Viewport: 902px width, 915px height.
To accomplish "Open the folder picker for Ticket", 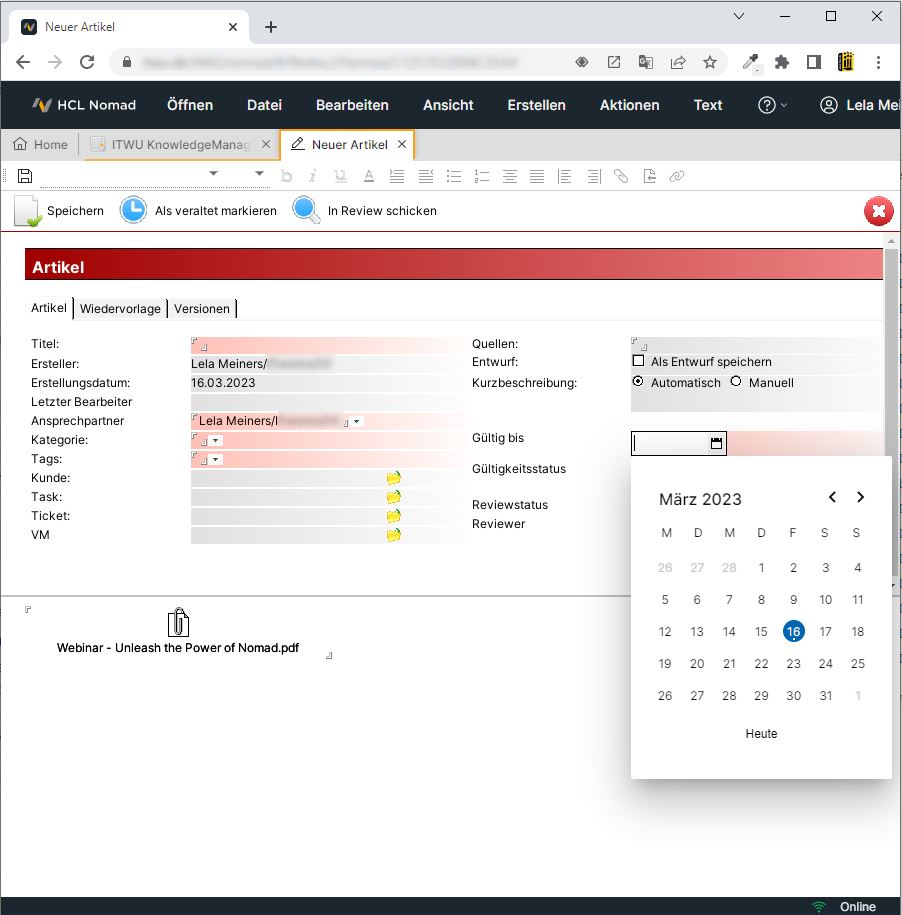I will (x=394, y=516).
